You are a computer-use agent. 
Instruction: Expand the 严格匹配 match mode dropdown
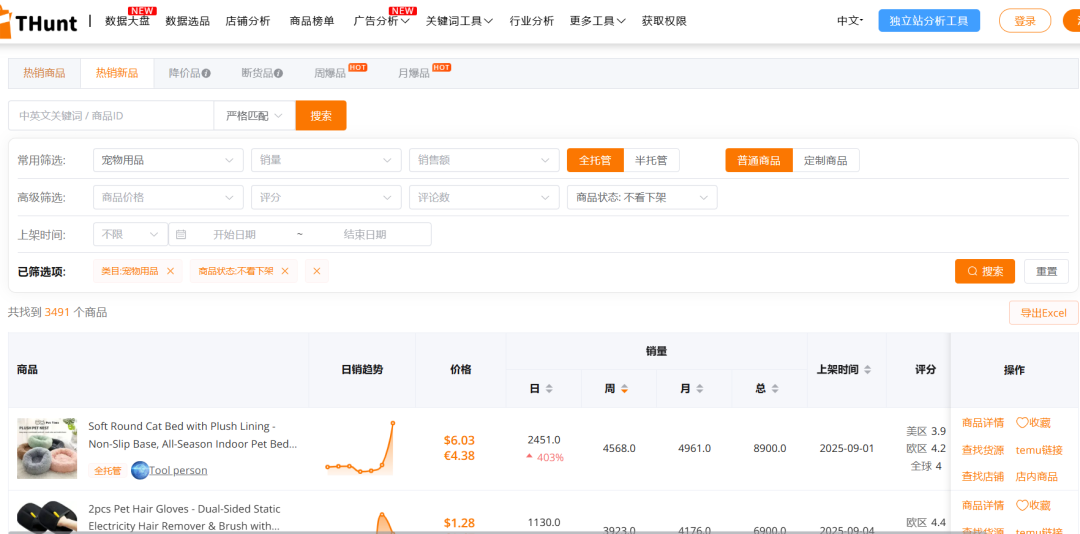tap(254, 116)
